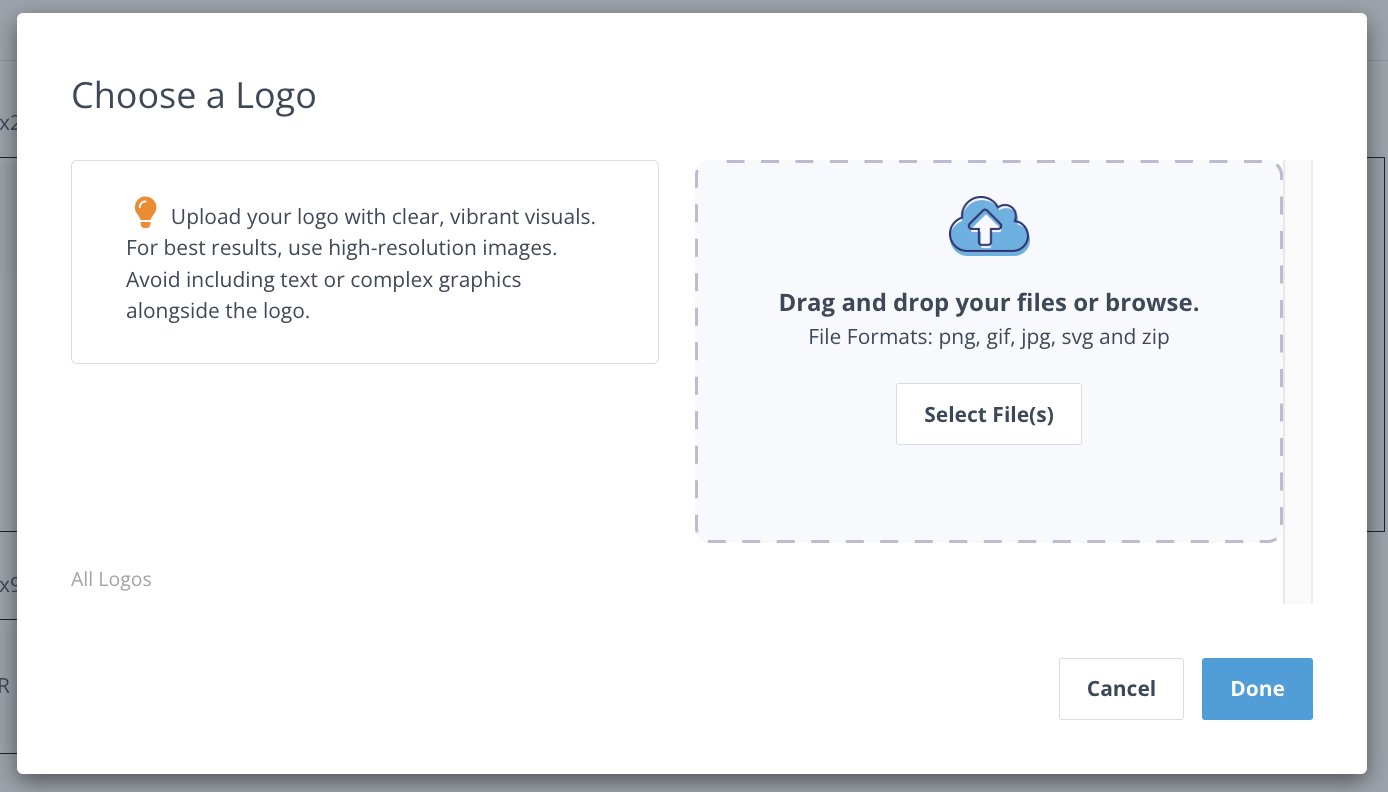Image resolution: width=1388 pixels, height=792 pixels.
Task: Click blank dialog space left of Cancel button
Action: pyautogui.click(x=700, y=688)
